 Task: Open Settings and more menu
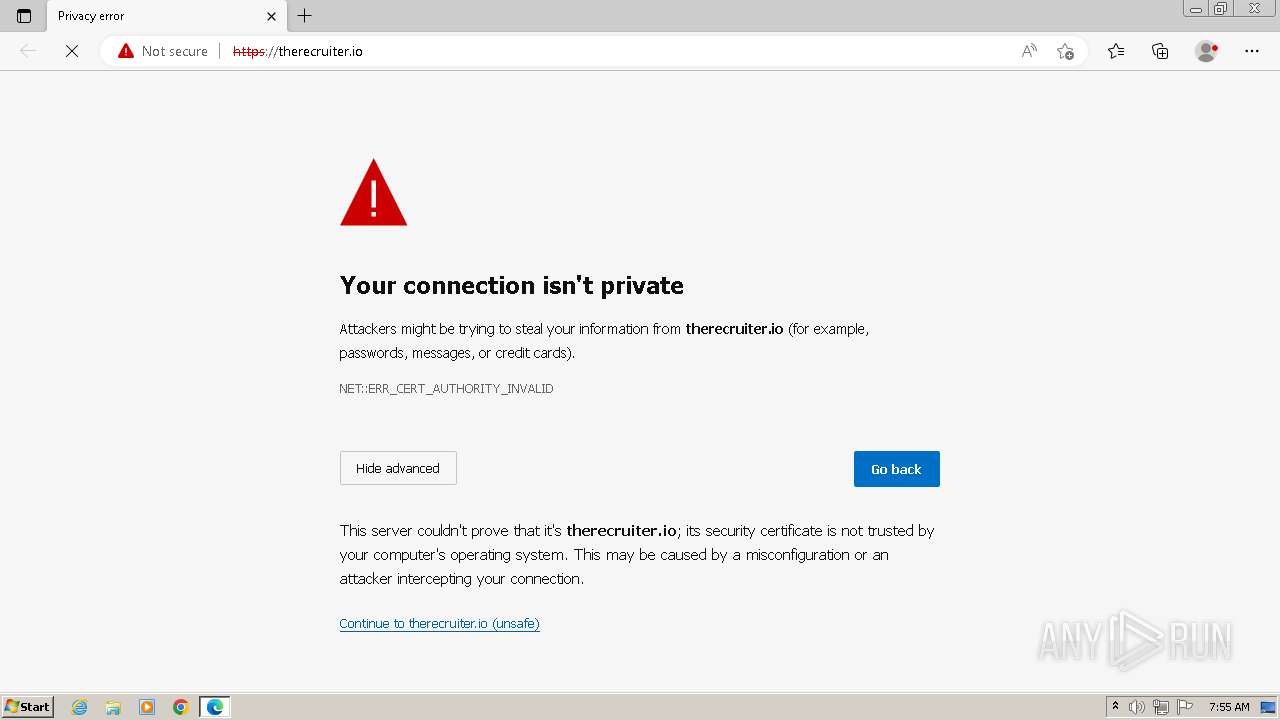pyautogui.click(x=1252, y=51)
